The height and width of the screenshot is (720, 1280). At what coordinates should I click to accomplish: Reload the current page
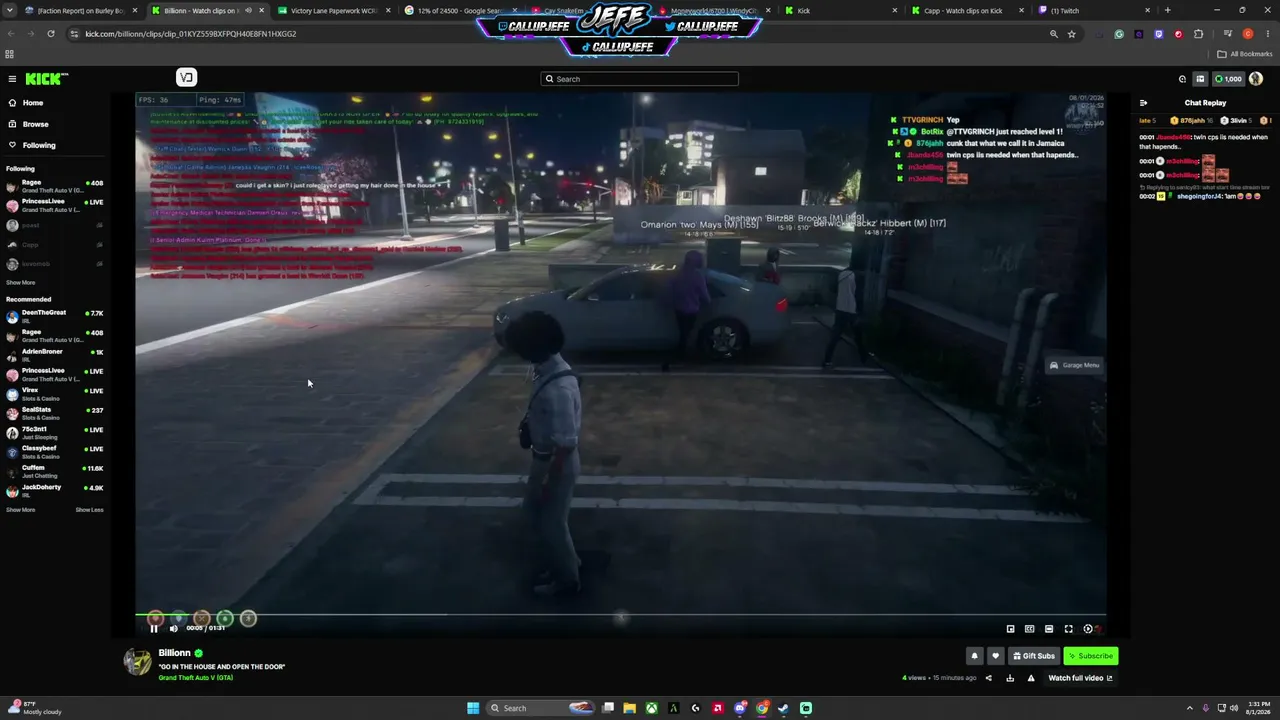(51, 34)
